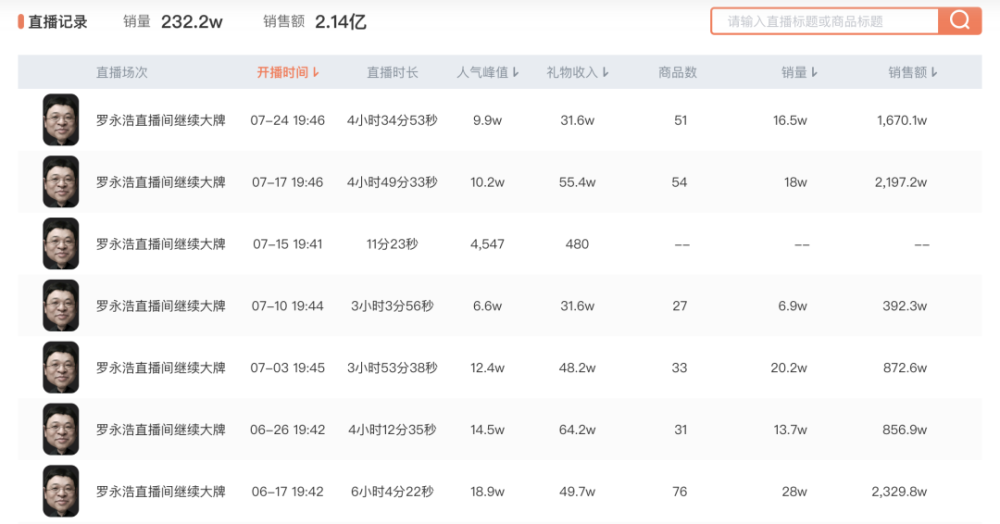Click the 直播记录 section heading

tap(57, 21)
